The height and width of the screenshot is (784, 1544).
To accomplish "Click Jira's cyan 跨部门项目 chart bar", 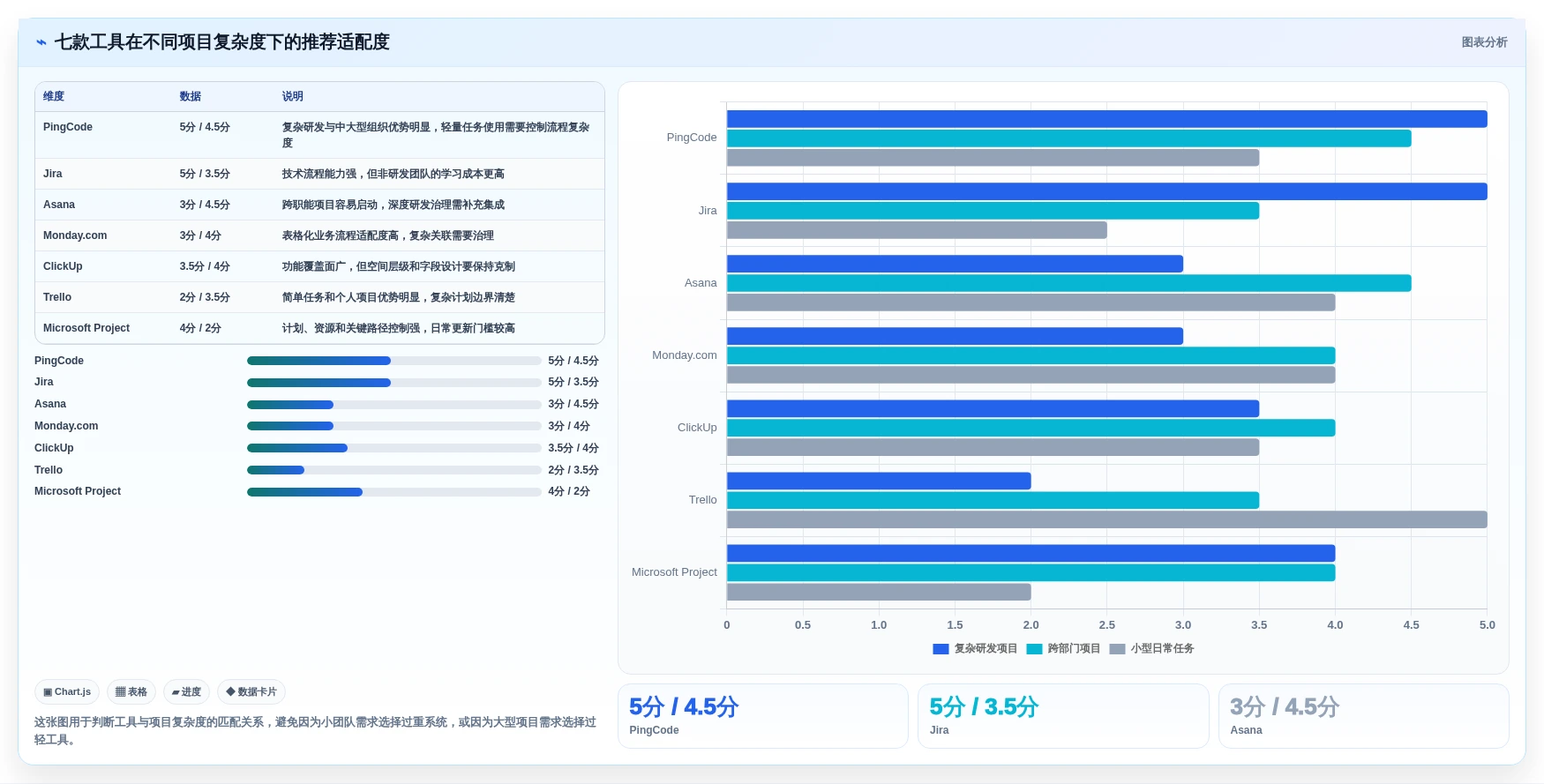I will [x=993, y=211].
